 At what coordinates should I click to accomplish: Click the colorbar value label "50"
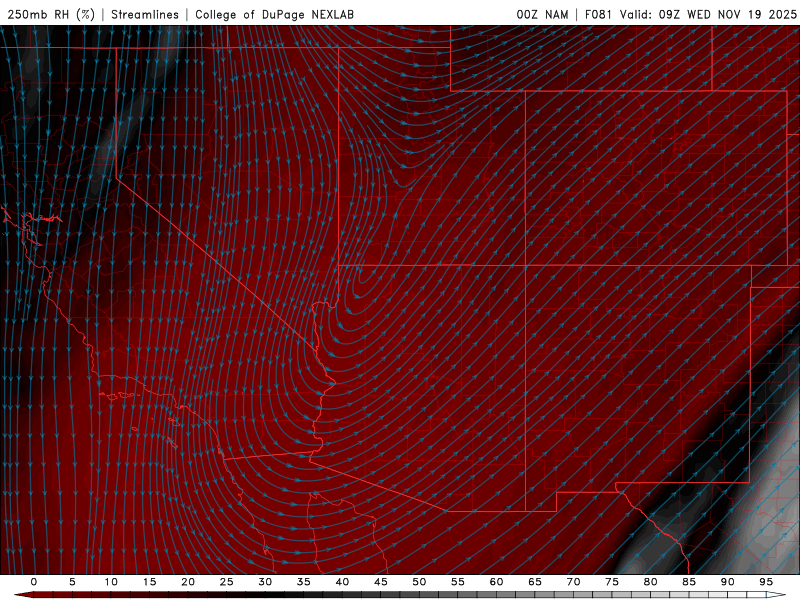coord(419,582)
